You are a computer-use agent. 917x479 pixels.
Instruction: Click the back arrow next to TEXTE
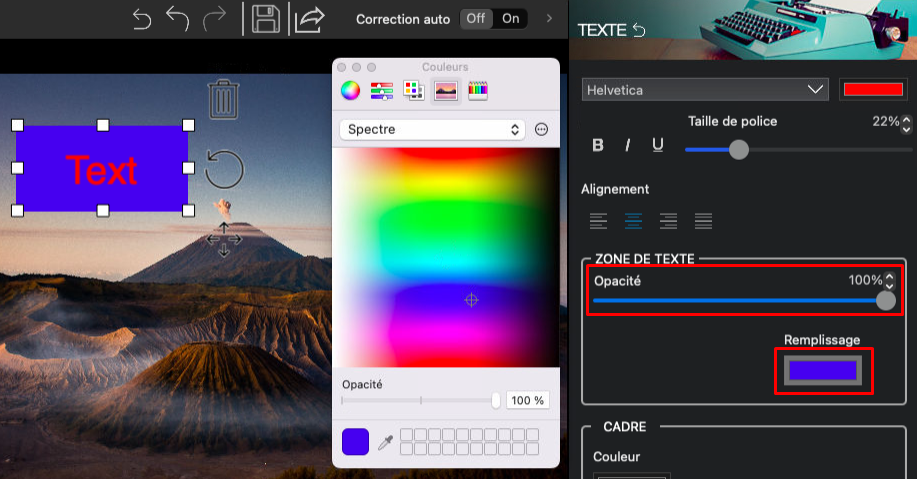click(639, 30)
